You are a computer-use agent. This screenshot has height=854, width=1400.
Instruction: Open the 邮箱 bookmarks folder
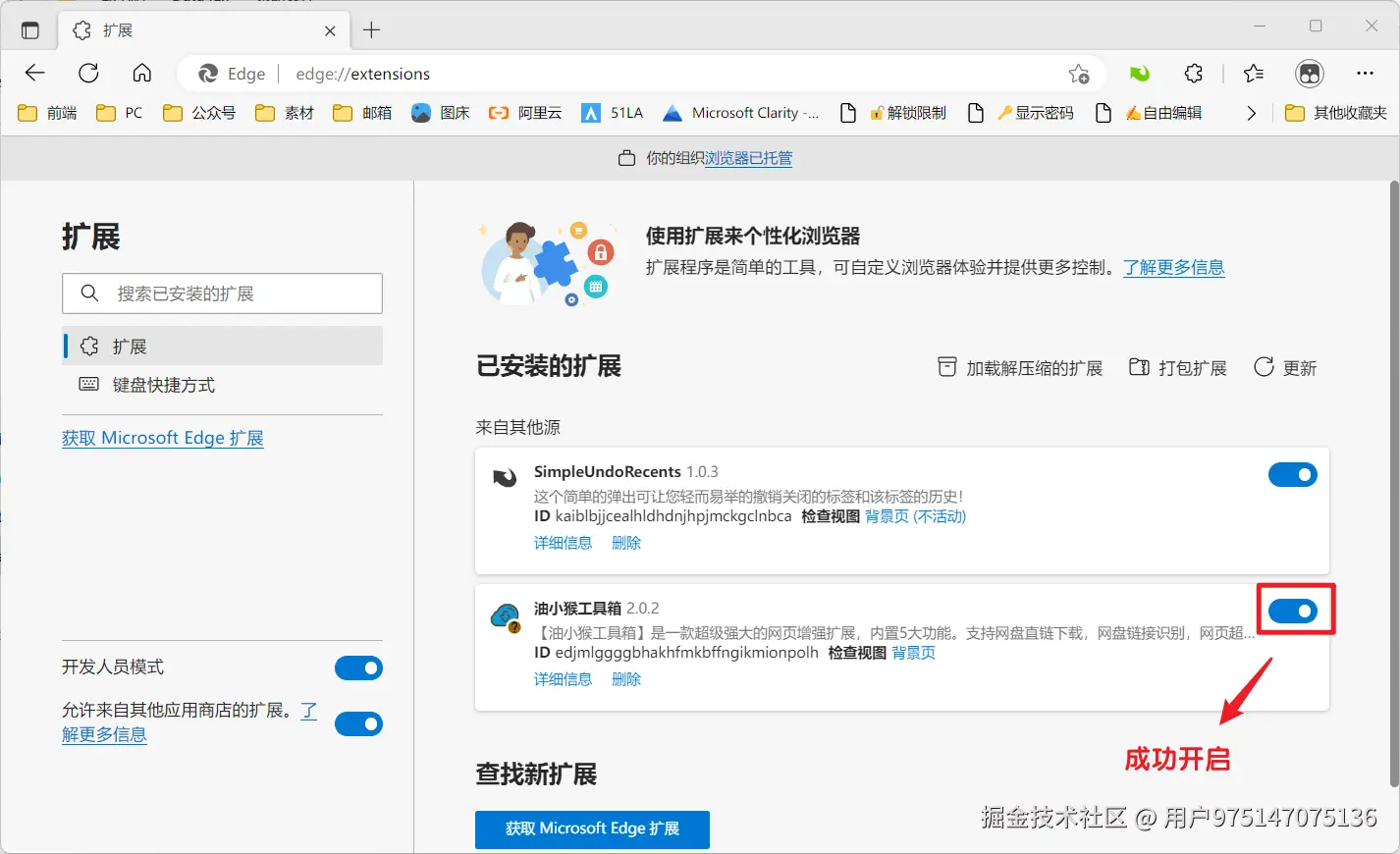tap(362, 113)
